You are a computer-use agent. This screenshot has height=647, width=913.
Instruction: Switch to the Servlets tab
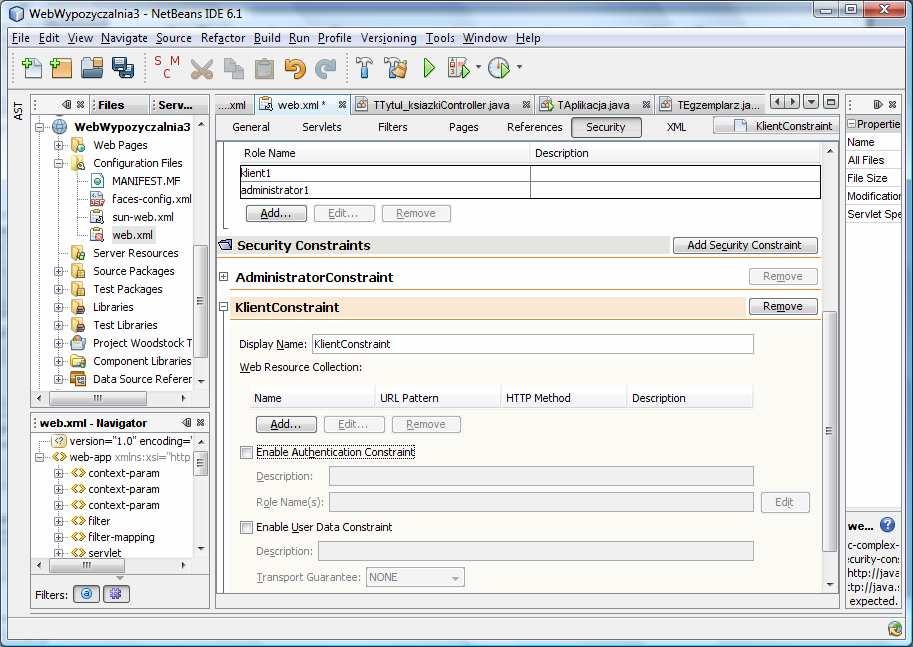click(x=321, y=127)
